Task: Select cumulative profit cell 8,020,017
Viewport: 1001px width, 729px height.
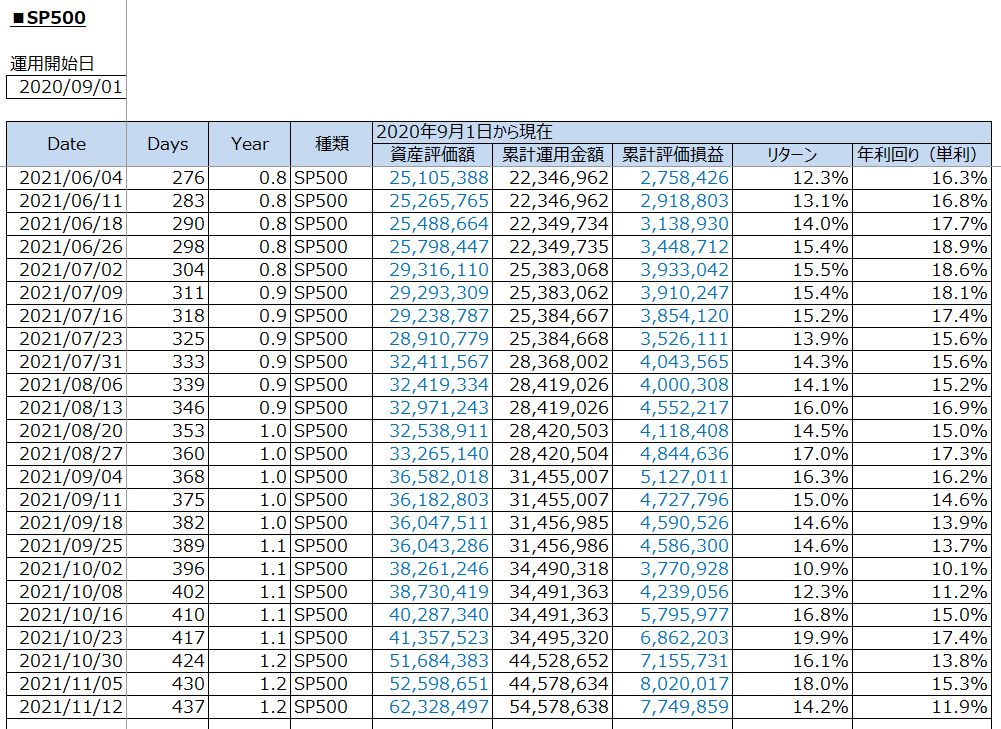Action: tap(672, 684)
